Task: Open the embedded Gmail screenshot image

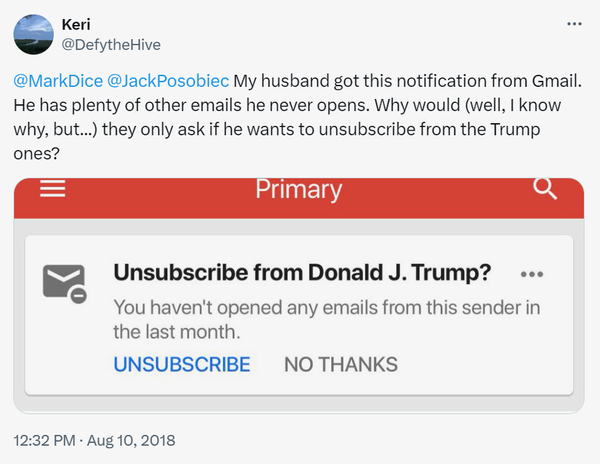Action: coord(299,295)
